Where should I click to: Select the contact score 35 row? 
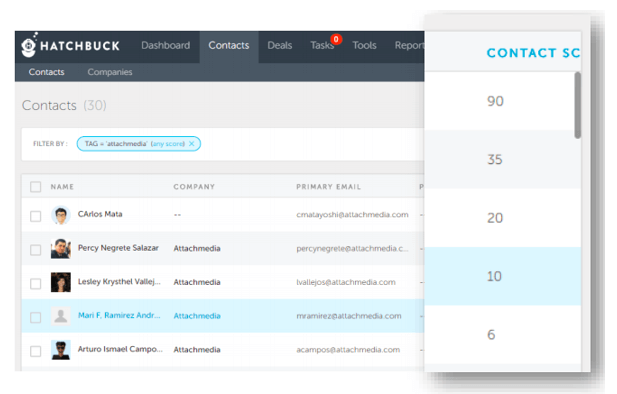pos(503,159)
